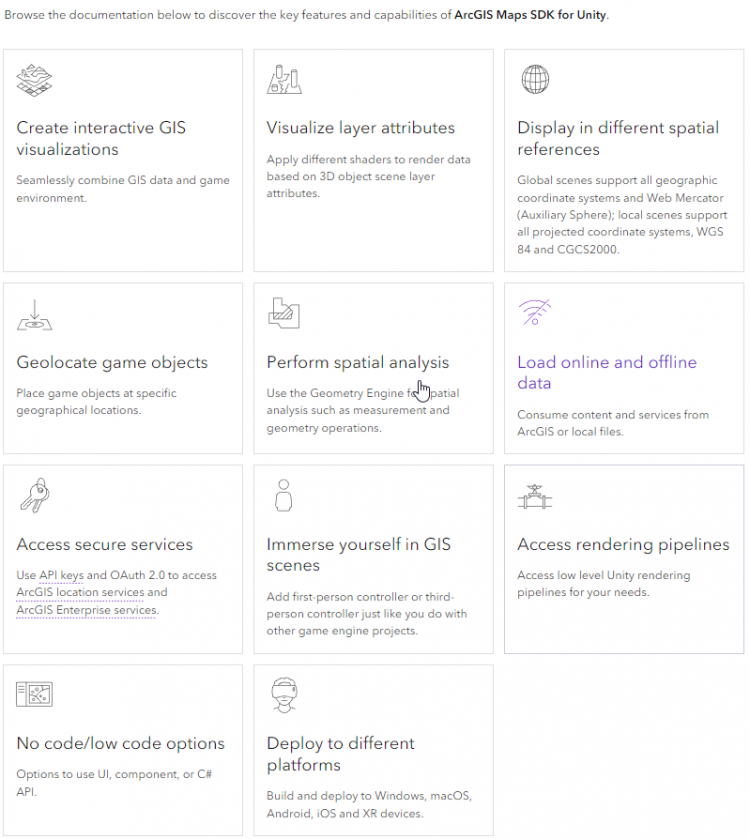Click the hatched polygon spatial analysis icon

(x=284, y=313)
